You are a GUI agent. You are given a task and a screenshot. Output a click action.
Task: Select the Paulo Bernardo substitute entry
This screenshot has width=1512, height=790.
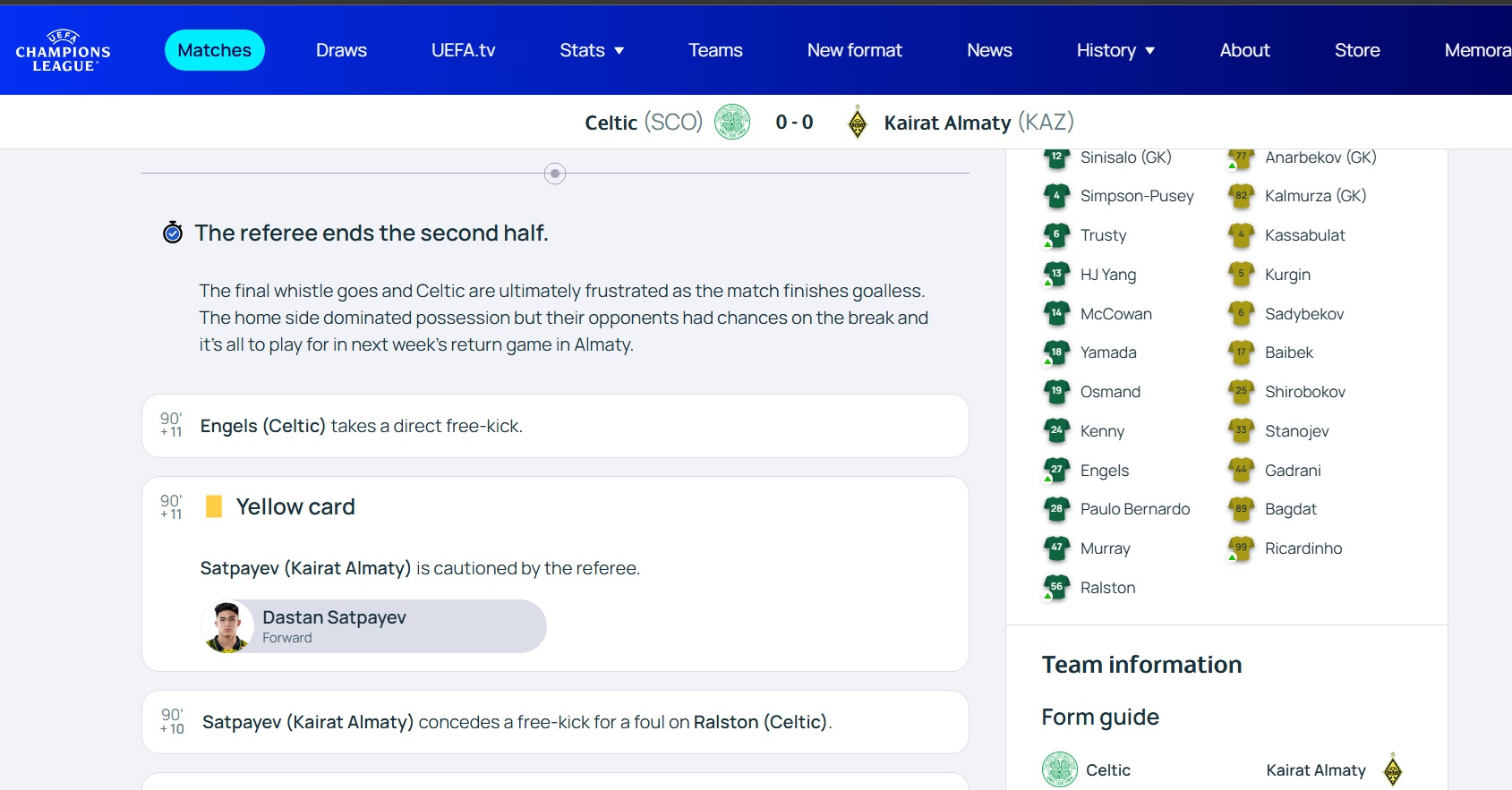[1134, 509]
